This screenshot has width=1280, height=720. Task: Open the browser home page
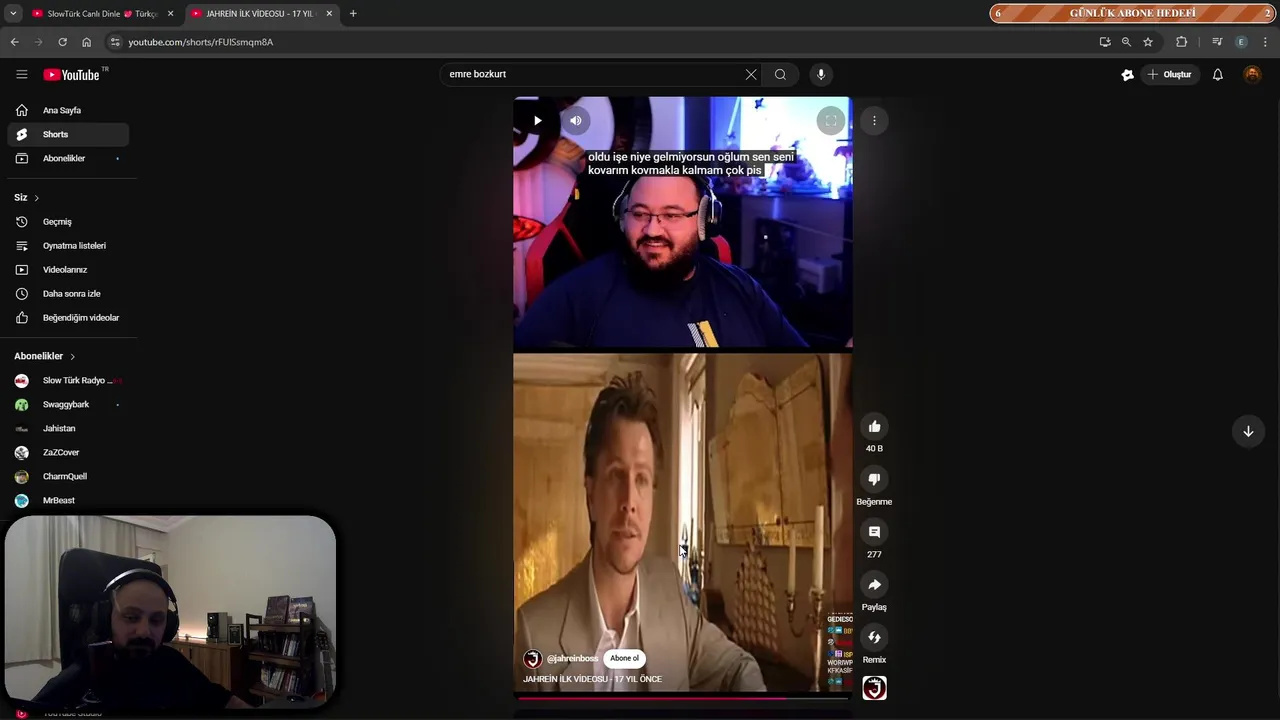pyautogui.click(x=86, y=42)
